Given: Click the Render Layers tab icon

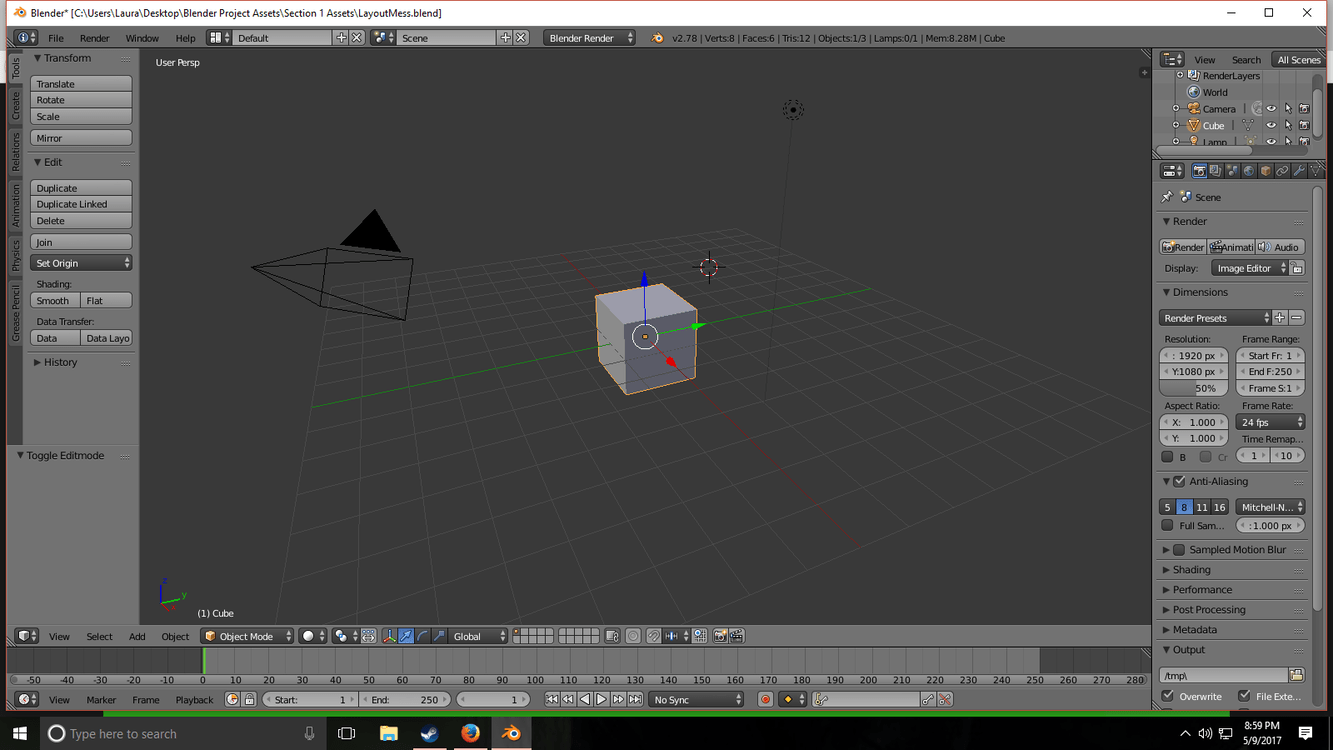Looking at the screenshot, I should coord(1215,170).
